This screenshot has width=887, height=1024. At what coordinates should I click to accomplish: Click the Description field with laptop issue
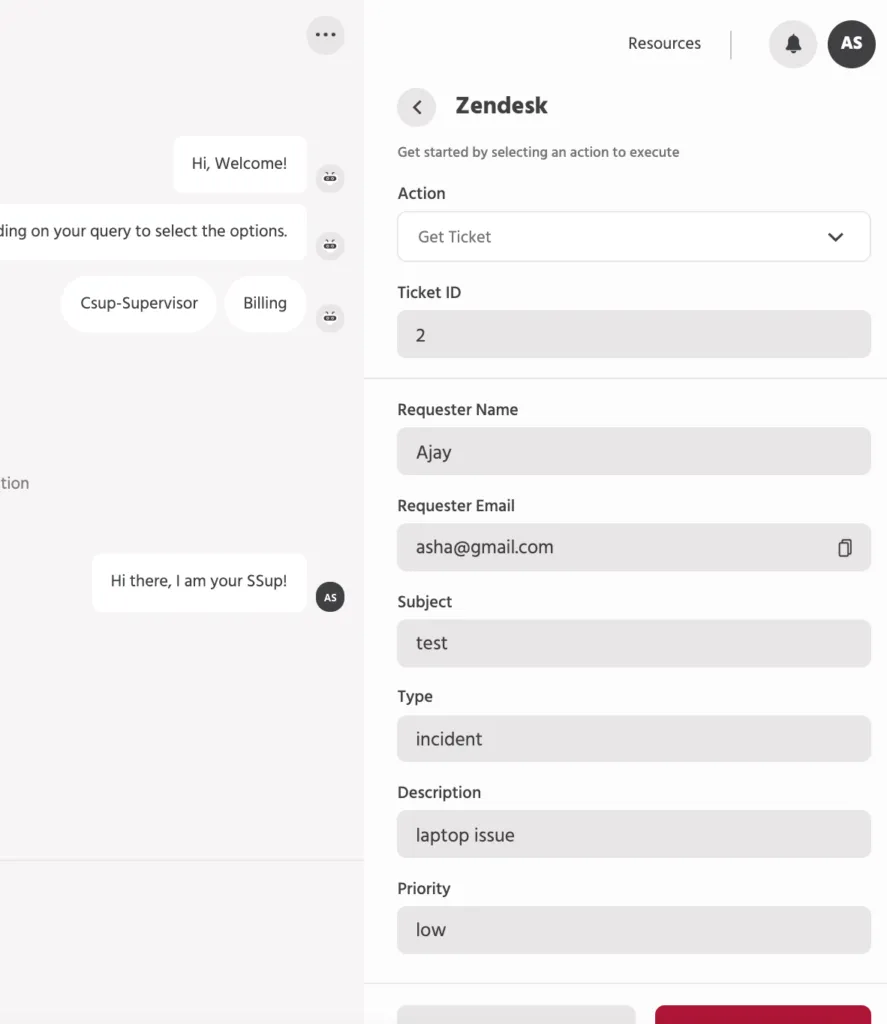coord(634,834)
